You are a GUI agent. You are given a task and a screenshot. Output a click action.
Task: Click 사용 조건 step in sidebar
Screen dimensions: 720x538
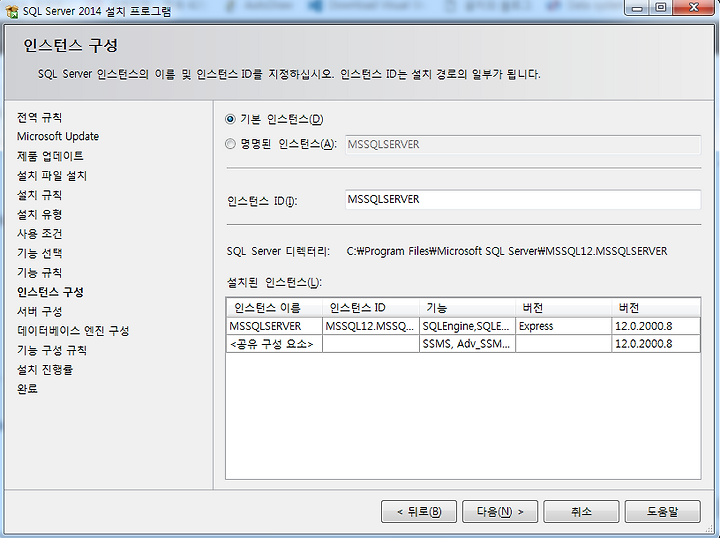click(x=39, y=234)
